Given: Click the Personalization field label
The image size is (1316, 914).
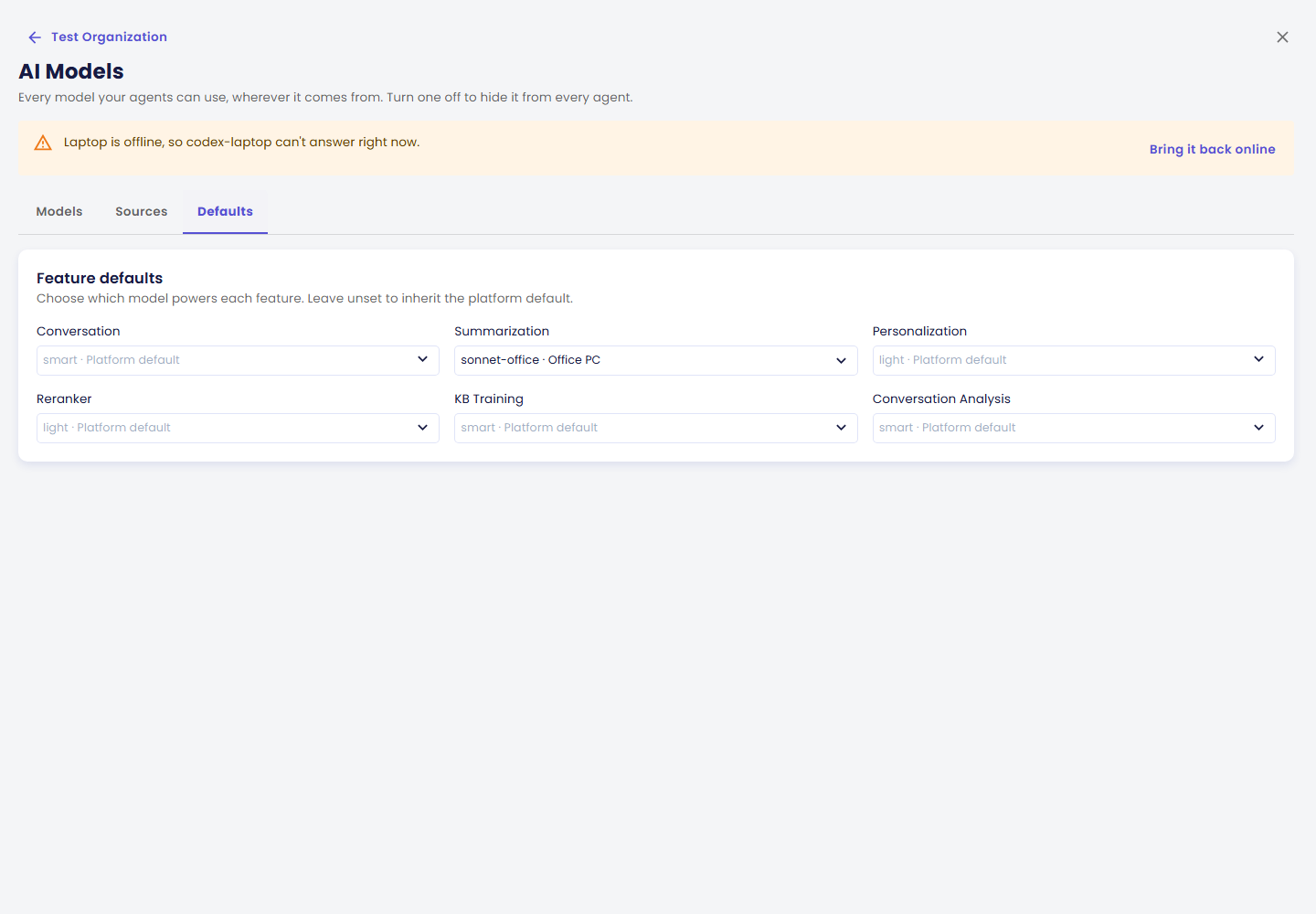Looking at the screenshot, I should (919, 332).
